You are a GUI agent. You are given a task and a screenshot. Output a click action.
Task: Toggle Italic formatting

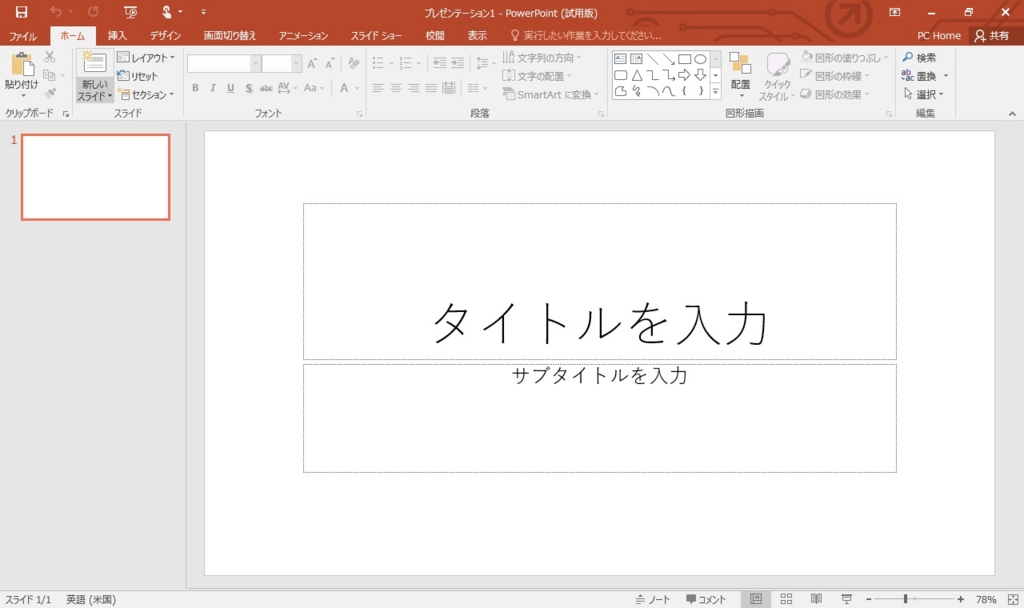213,88
